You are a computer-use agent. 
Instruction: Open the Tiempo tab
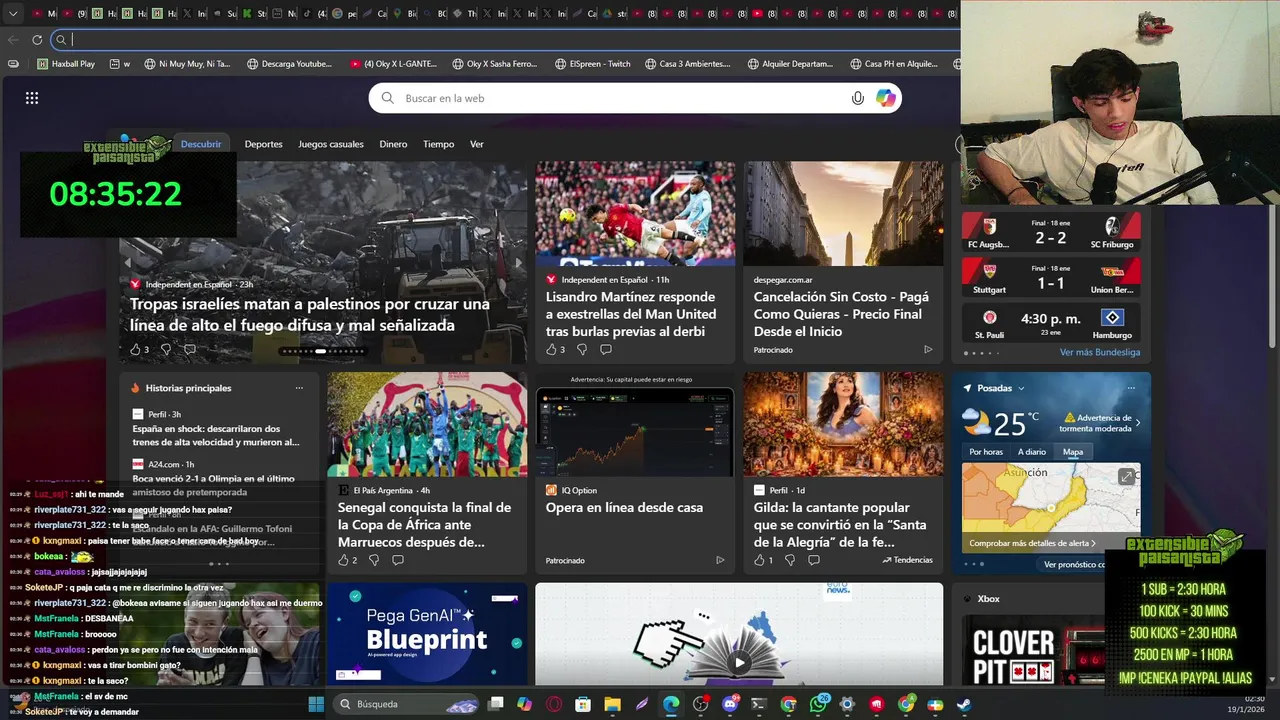click(438, 144)
